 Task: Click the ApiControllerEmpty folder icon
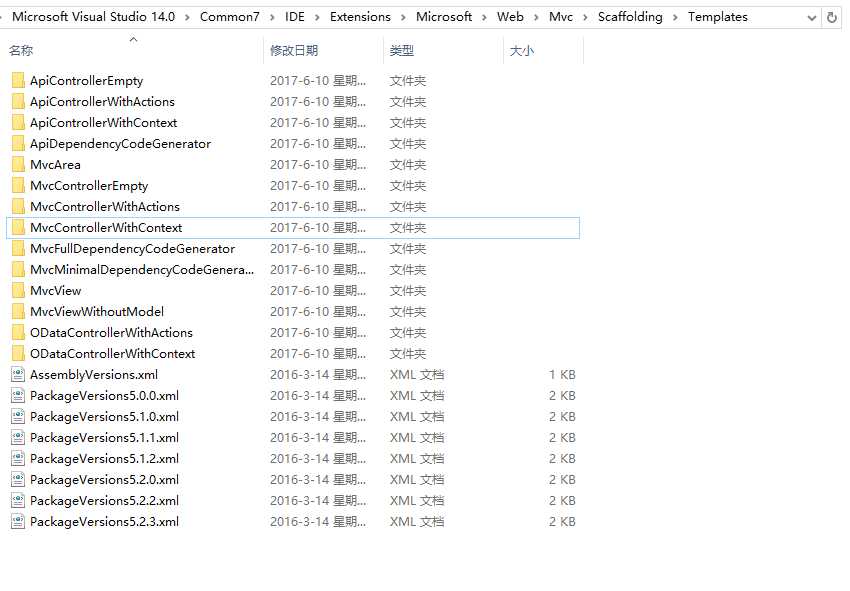pyautogui.click(x=18, y=81)
